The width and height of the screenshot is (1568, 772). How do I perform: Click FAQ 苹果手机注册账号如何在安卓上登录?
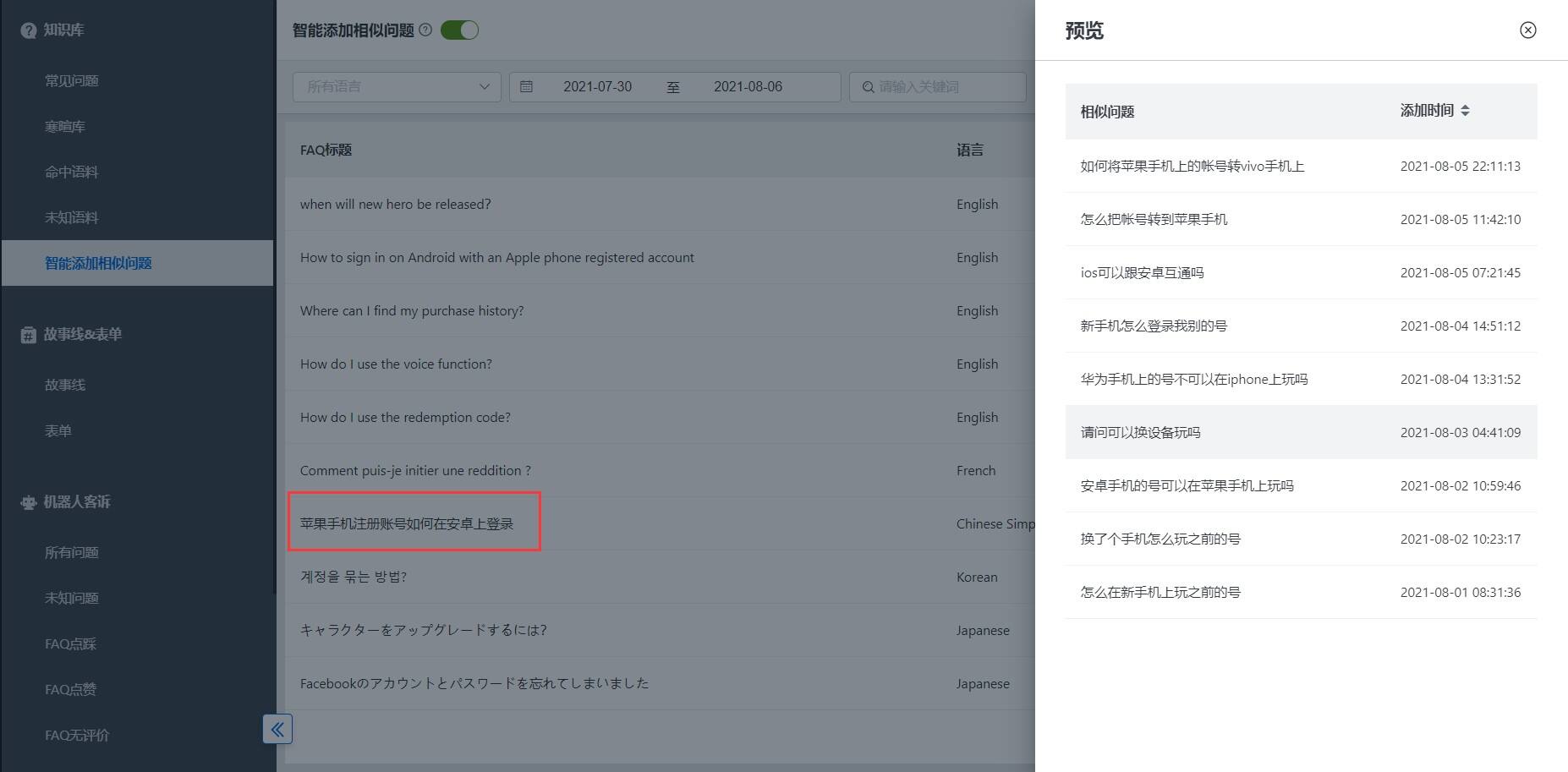coord(407,524)
